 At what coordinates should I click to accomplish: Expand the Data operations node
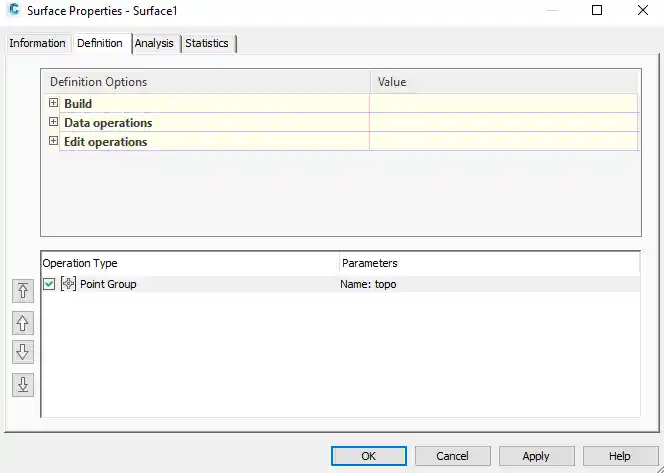click(x=54, y=122)
